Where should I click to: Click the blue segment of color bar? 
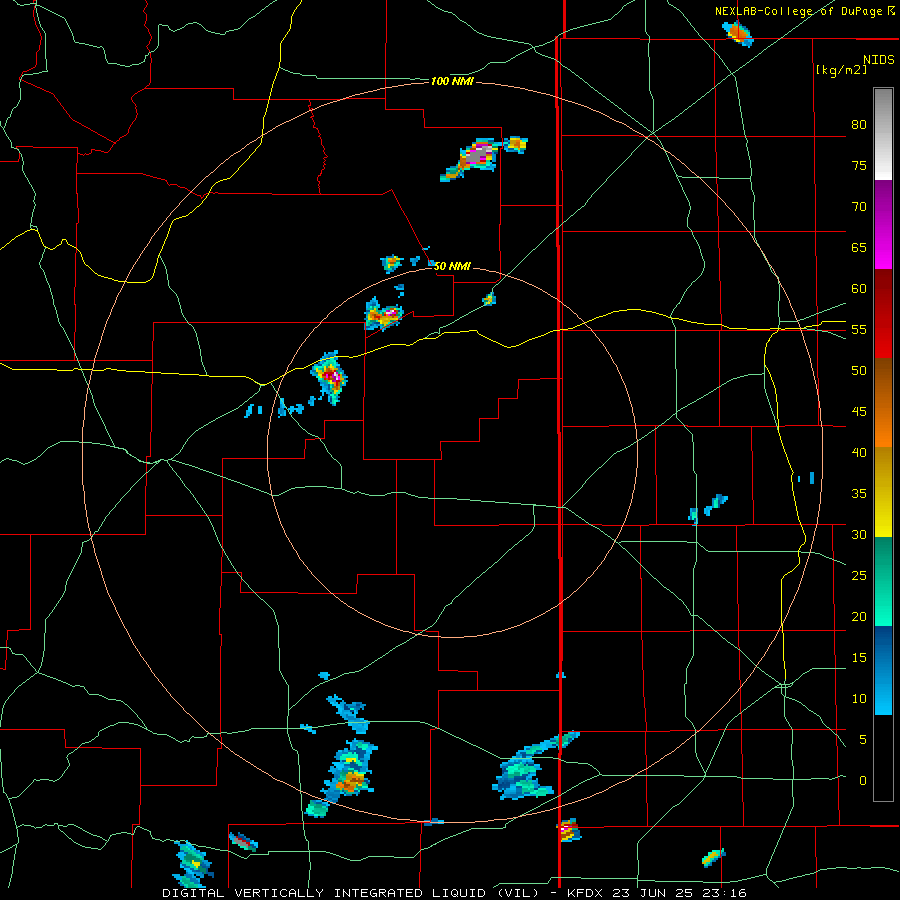coord(883,670)
